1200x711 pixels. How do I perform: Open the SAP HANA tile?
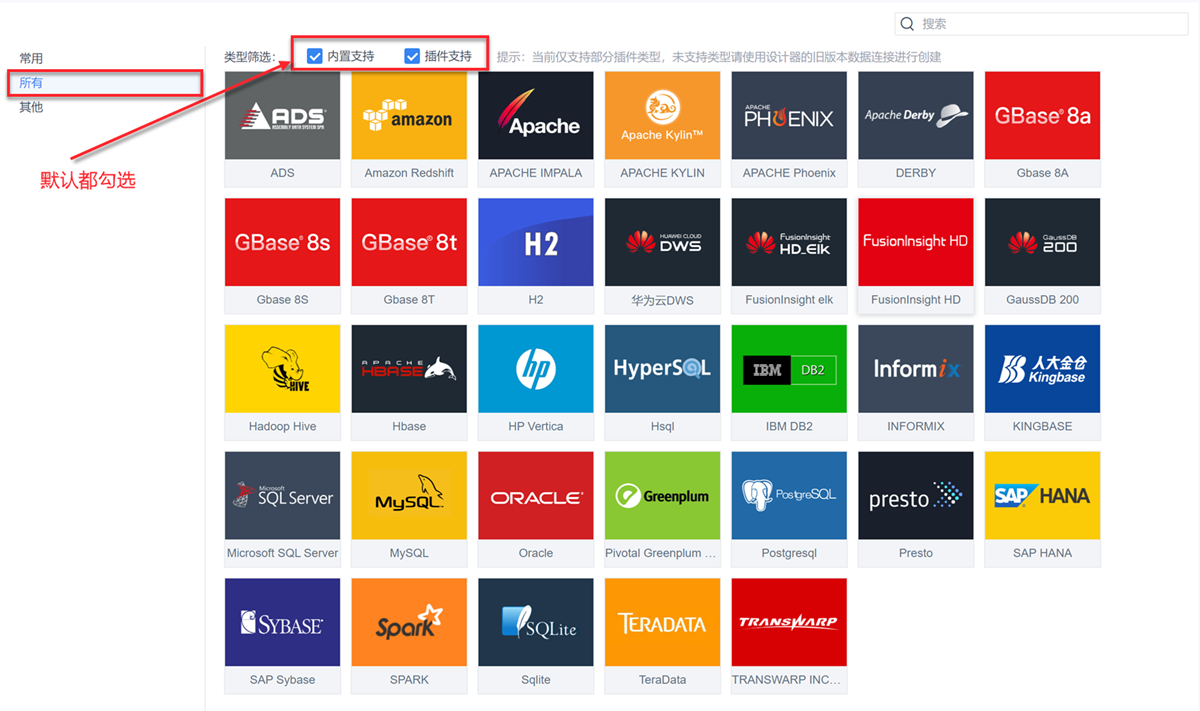tap(1042, 510)
